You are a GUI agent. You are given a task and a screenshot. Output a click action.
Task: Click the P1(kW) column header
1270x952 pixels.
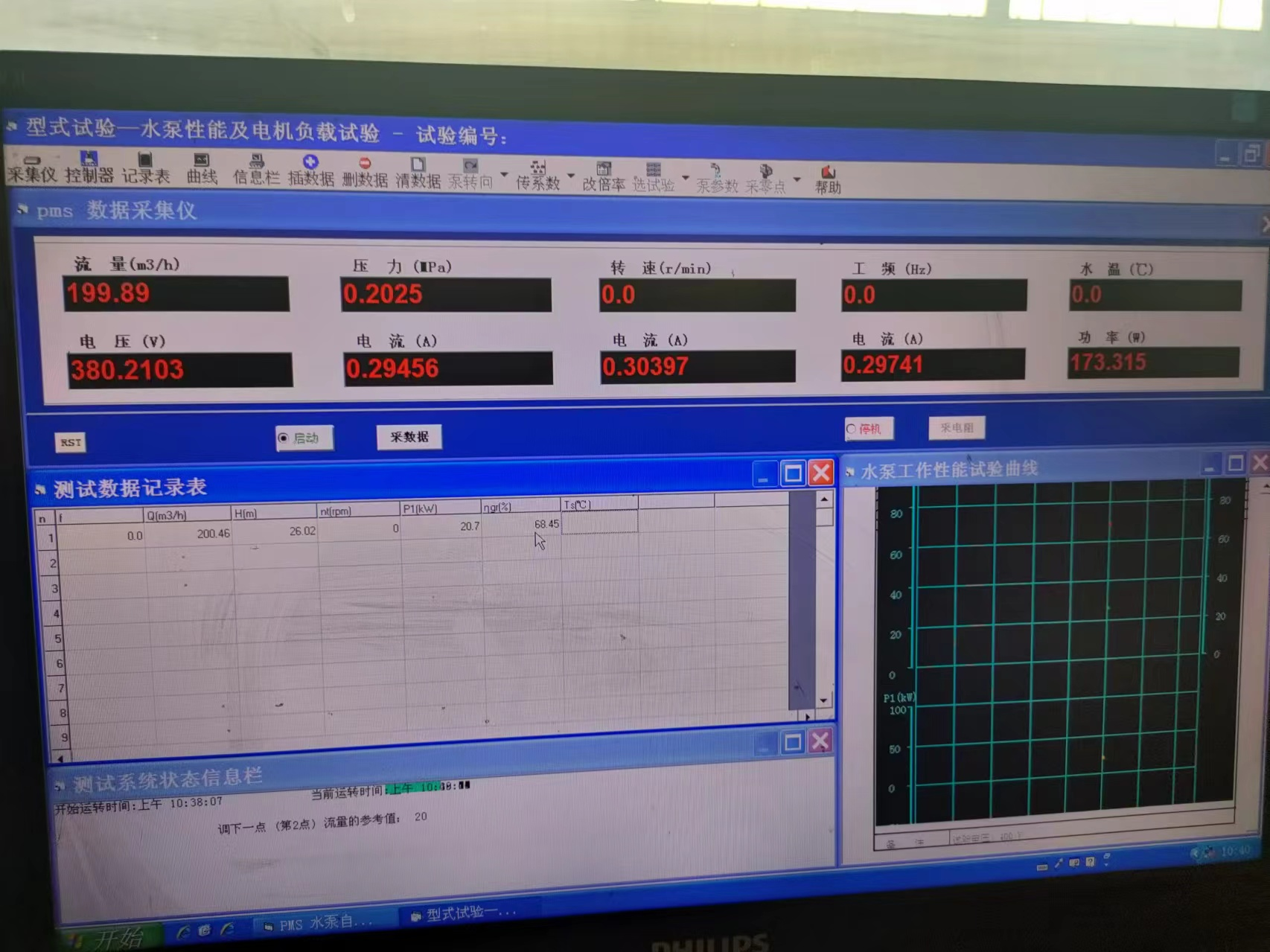(x=441, y=509)
